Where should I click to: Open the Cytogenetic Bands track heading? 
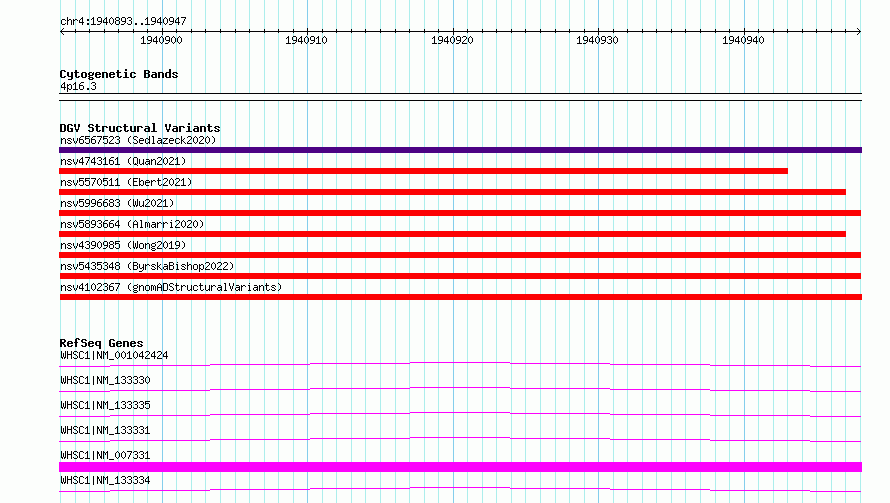point(119,74)
